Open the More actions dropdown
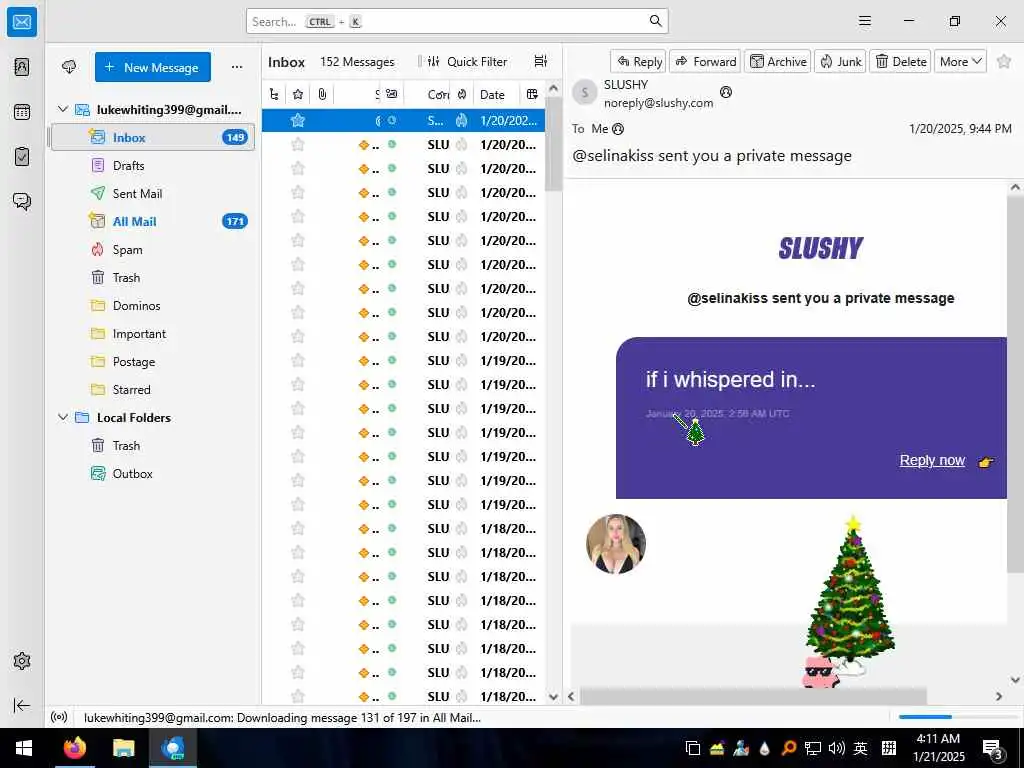 point(960,61)
